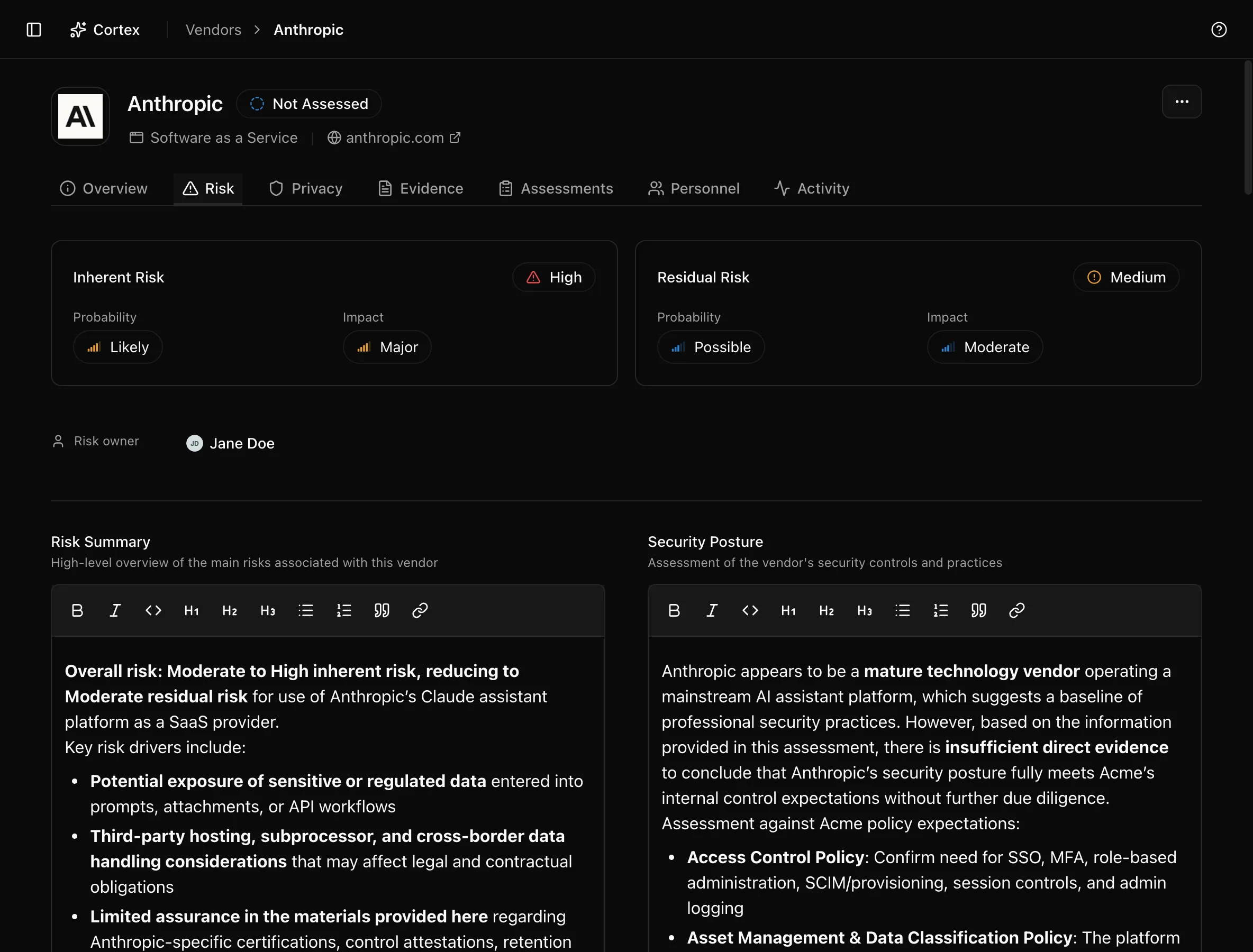The height and width of the screenshot is (952, 1253).
Task: Open the Moderate impact dropdown
Action: pos(985,347)
